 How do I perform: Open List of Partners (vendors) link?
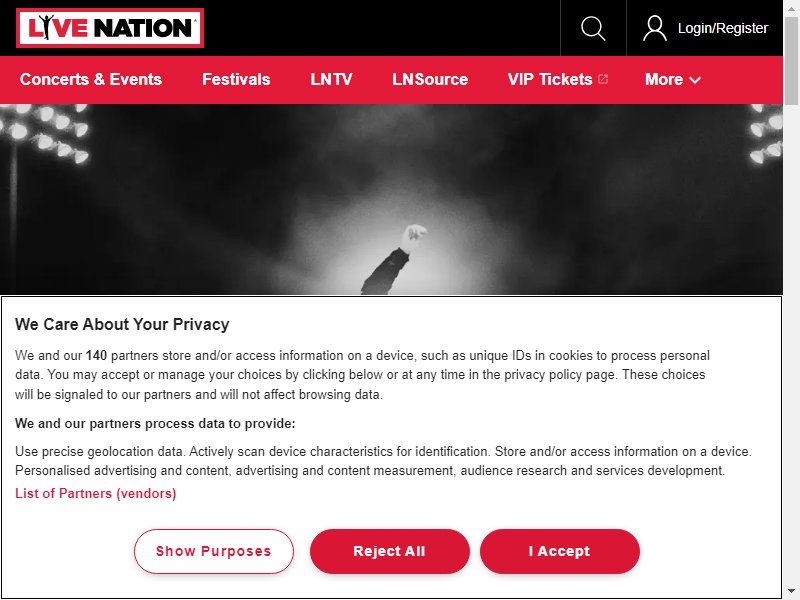click(95, 493)
